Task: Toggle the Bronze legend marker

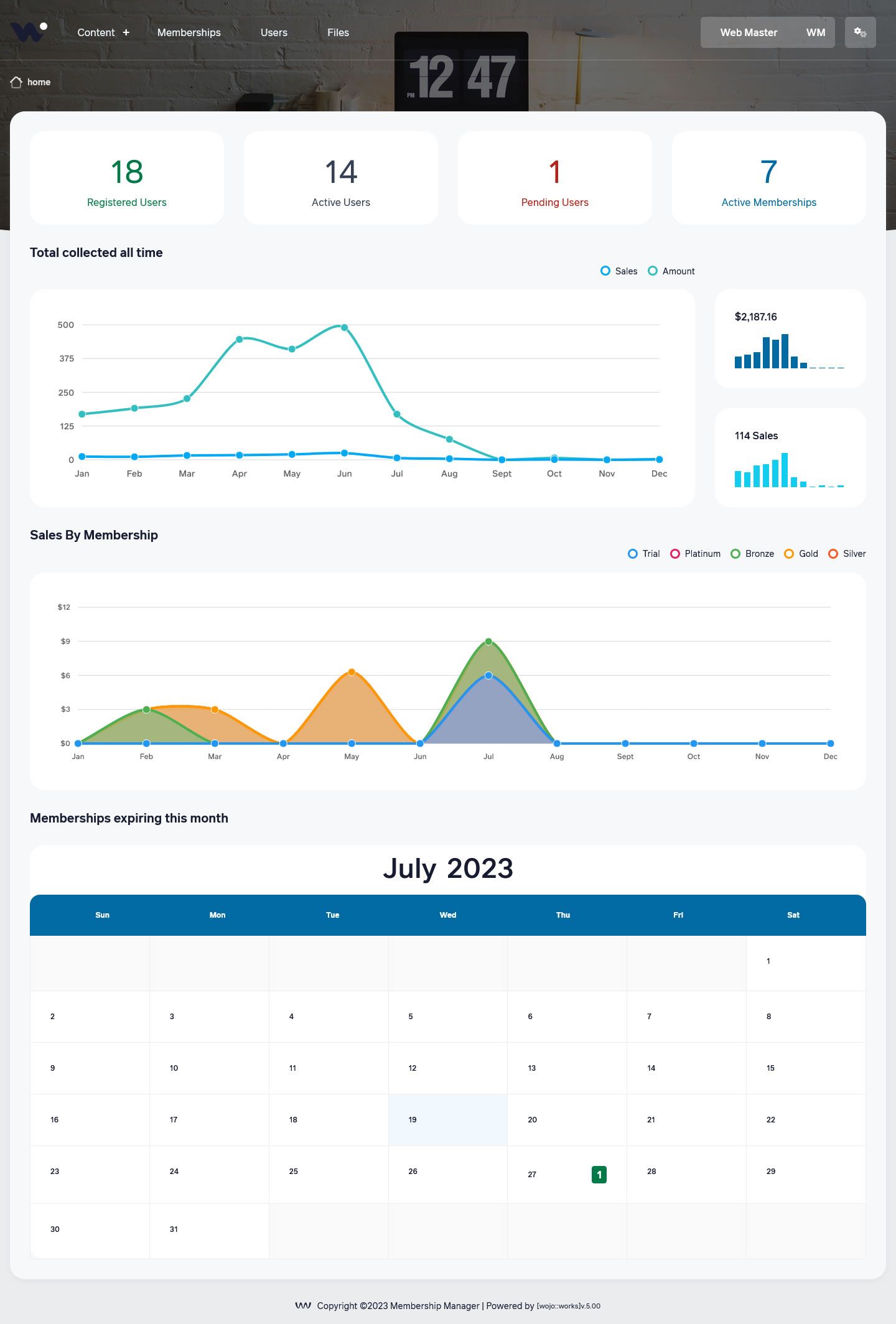Action: [x=735, y=554]
